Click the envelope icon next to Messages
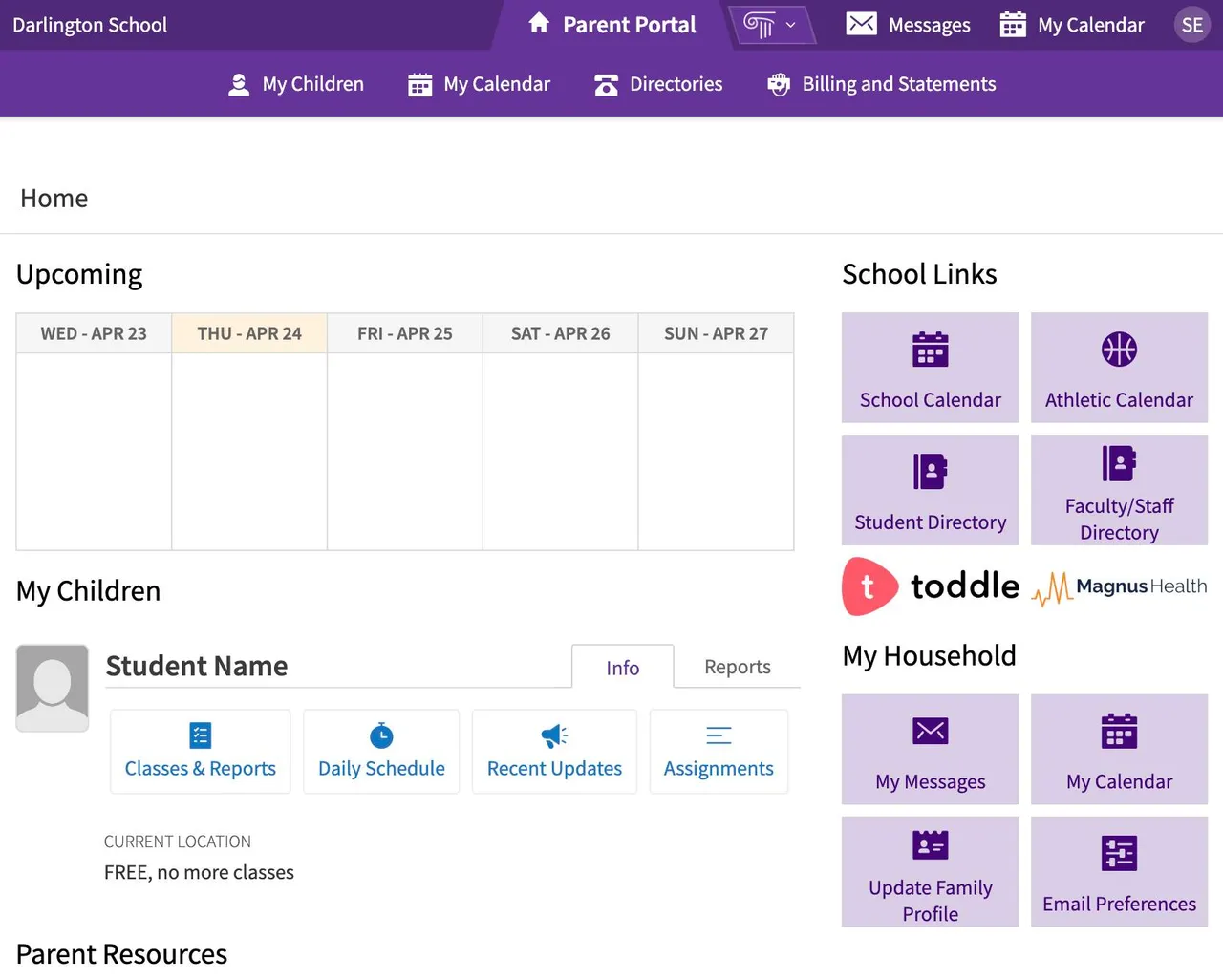 pyautogui.click(x=861, y=24)
